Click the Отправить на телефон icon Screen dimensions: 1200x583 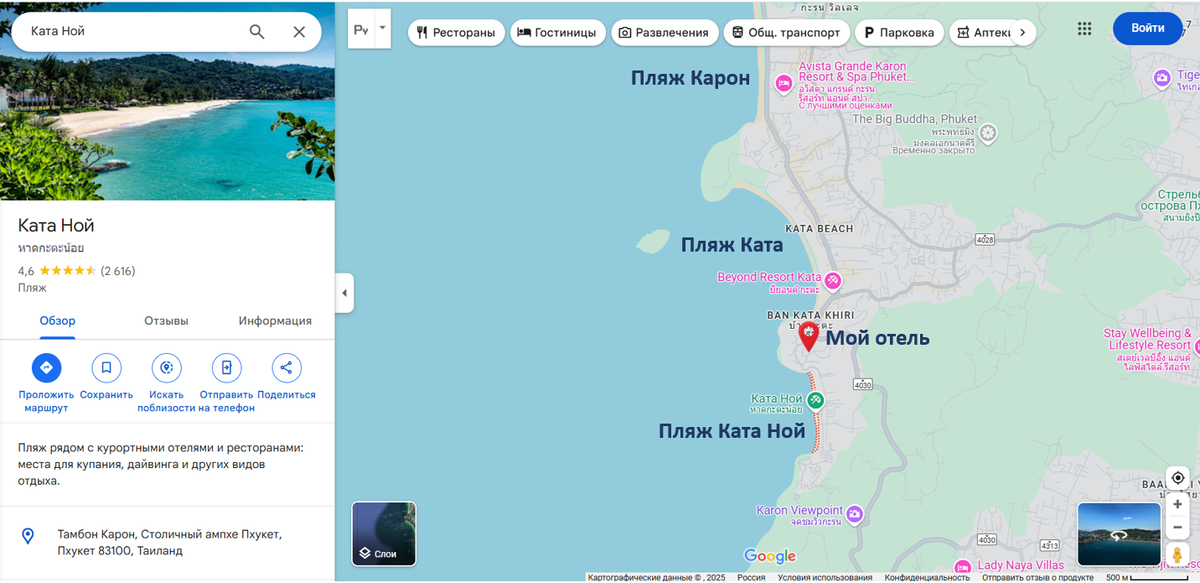226,368
